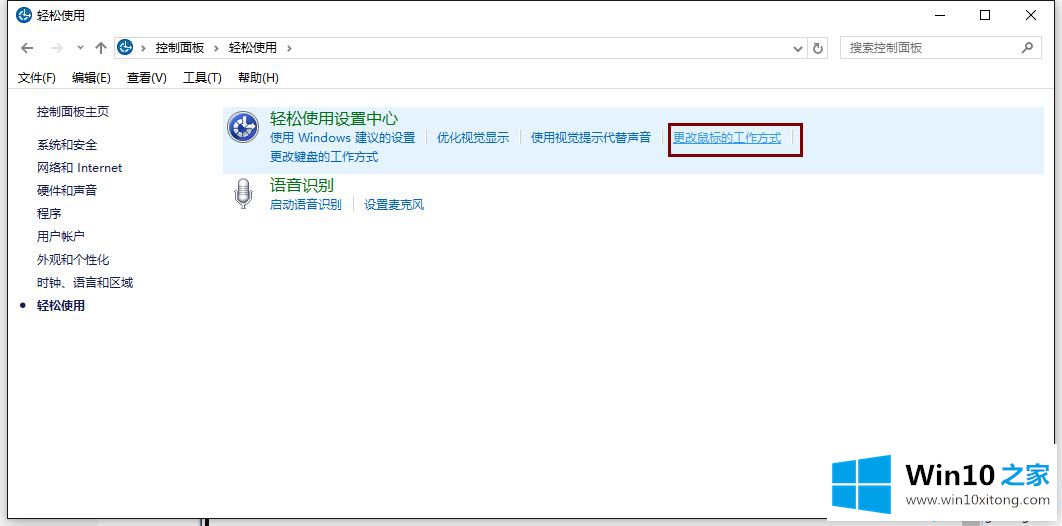Open 轻松使用设置中心 heading
The height and width of the screenshot is (526, 1062).
pyautogui.click(x=334, y=118)
